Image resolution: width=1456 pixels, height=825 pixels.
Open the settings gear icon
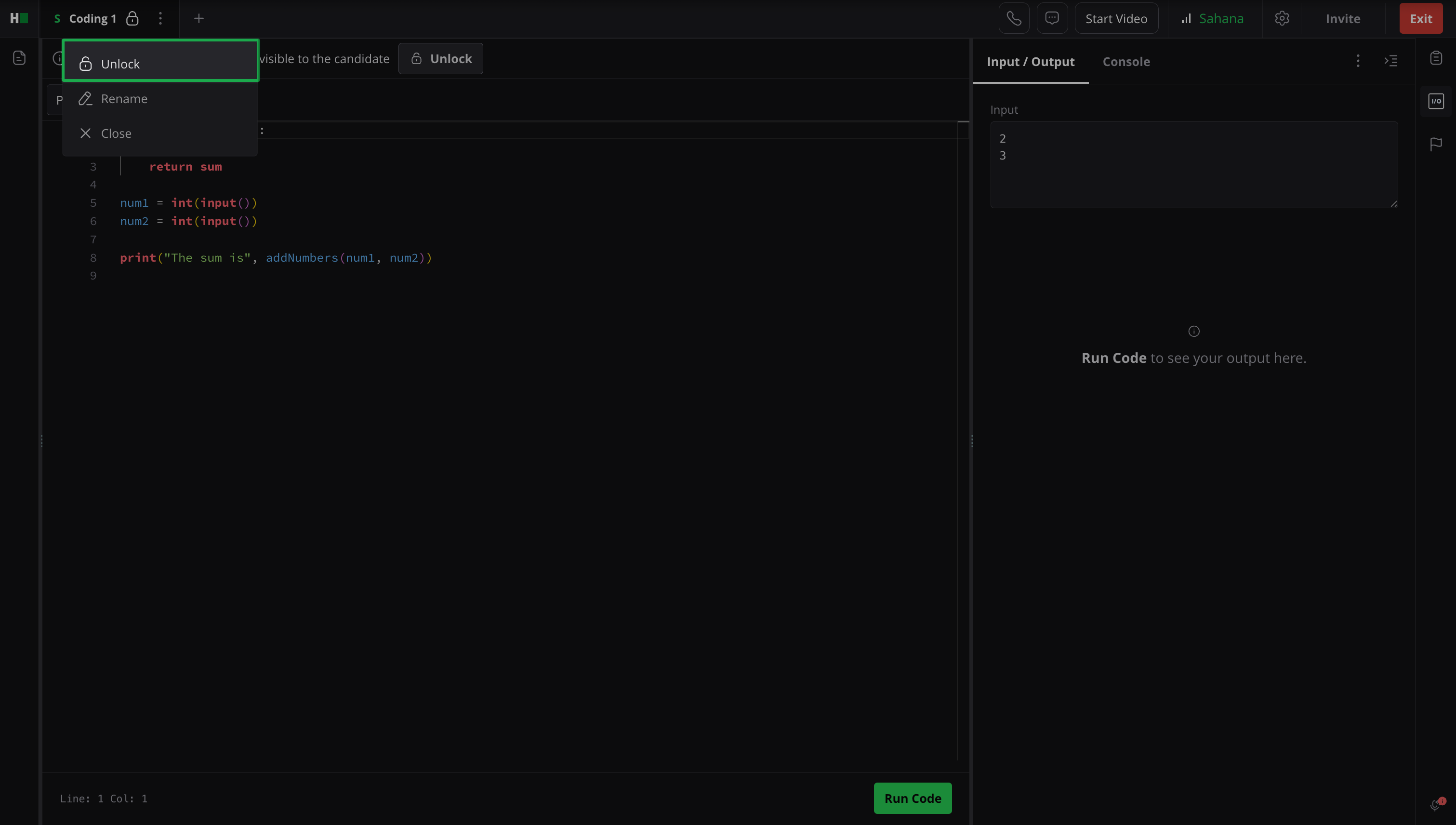tap(1282, 19)
